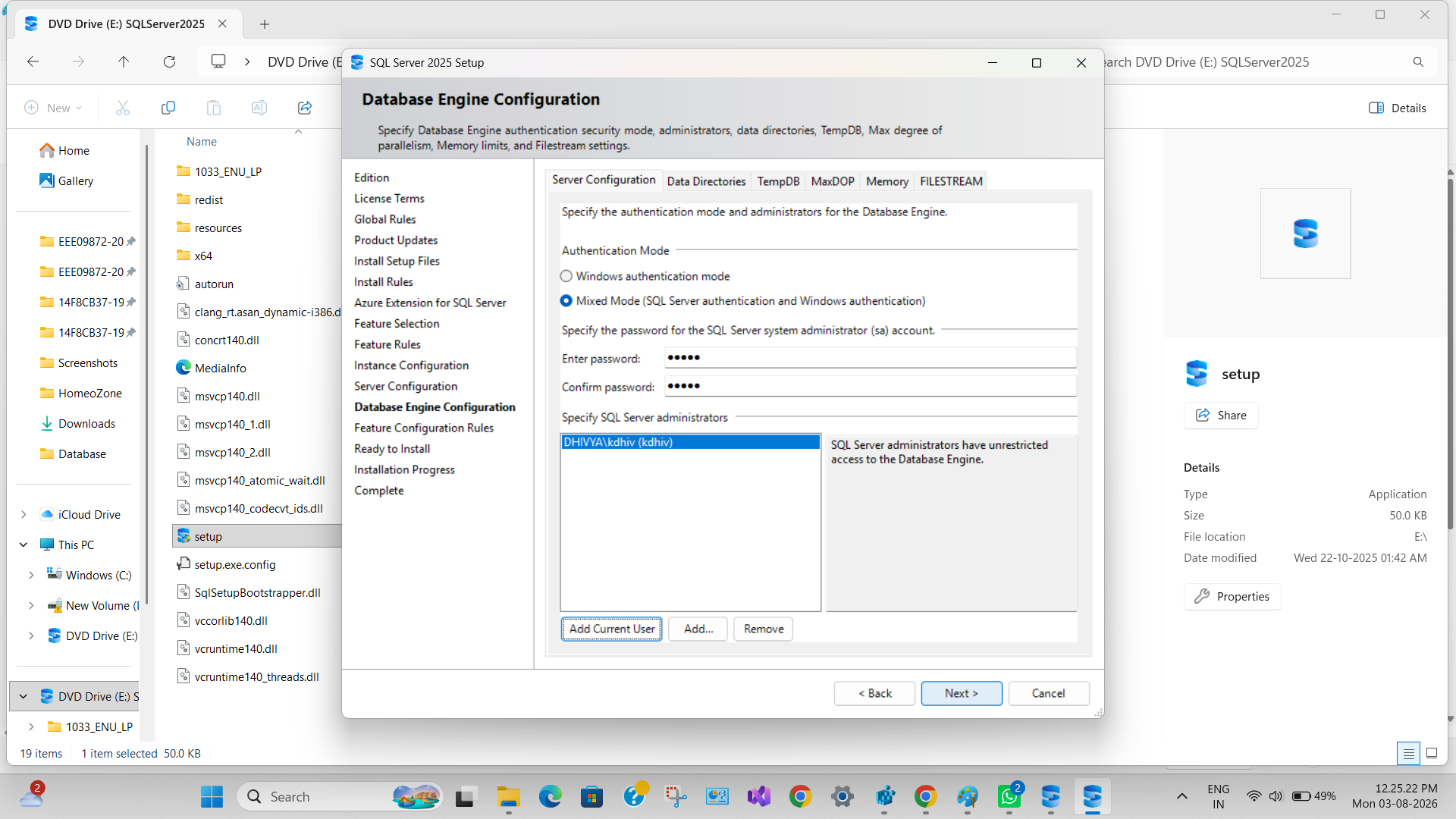This screenshot has width=1456, height=819.
Task: Open the Windows Start menu
Action: [212, 797]
